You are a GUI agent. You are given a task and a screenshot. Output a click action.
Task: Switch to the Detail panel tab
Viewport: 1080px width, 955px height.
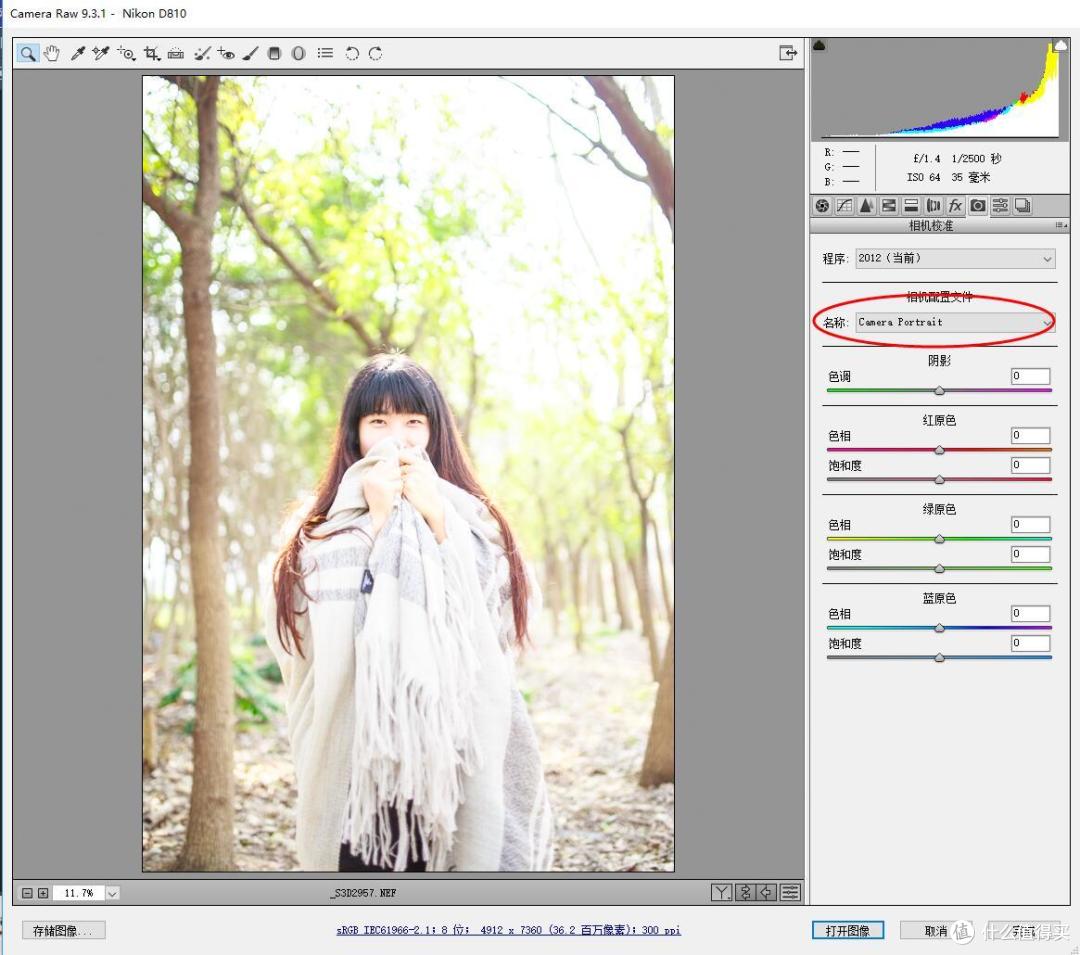click(866, 206)
